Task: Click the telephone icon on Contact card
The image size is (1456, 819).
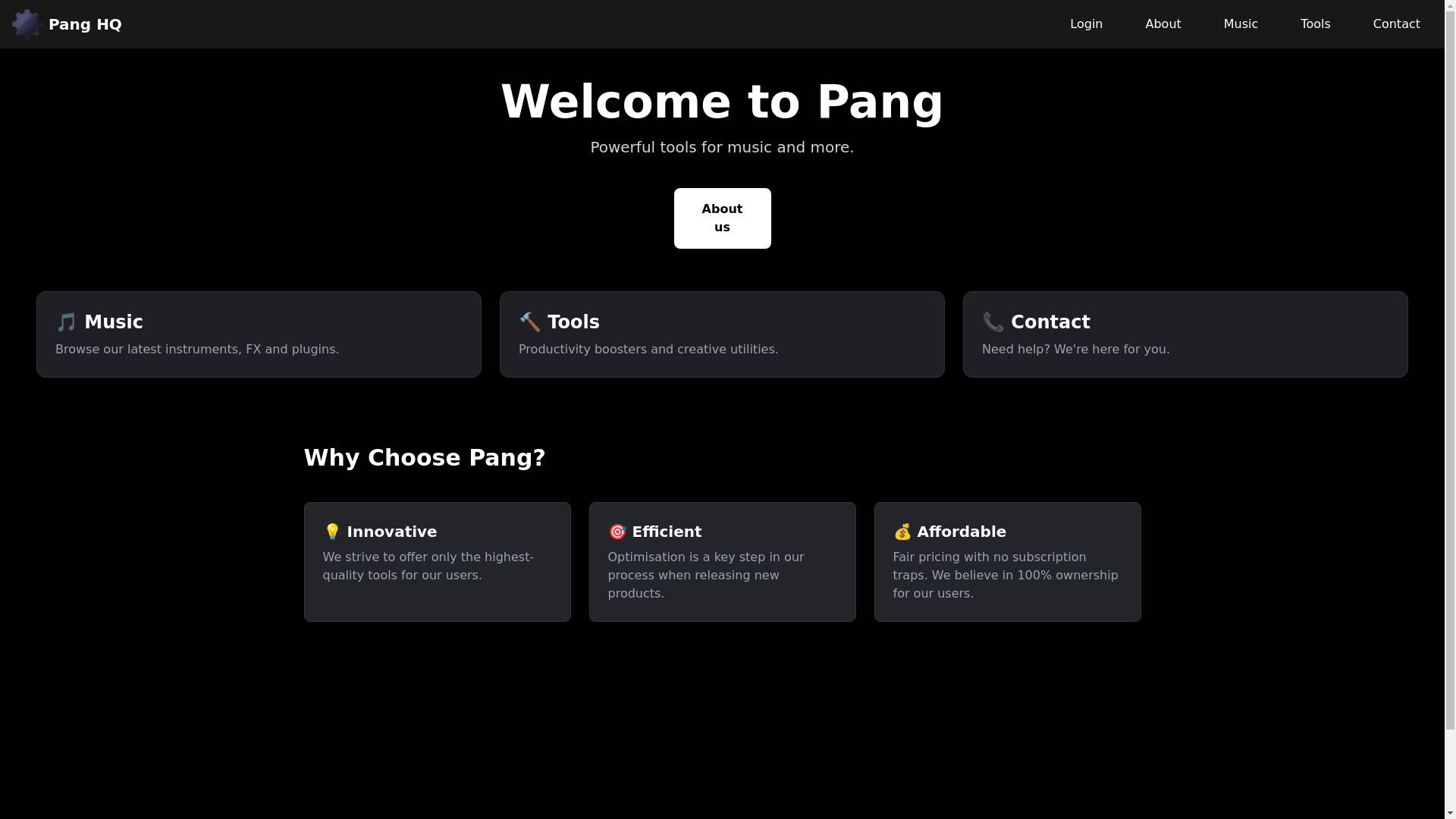Action: coord(993,322)
